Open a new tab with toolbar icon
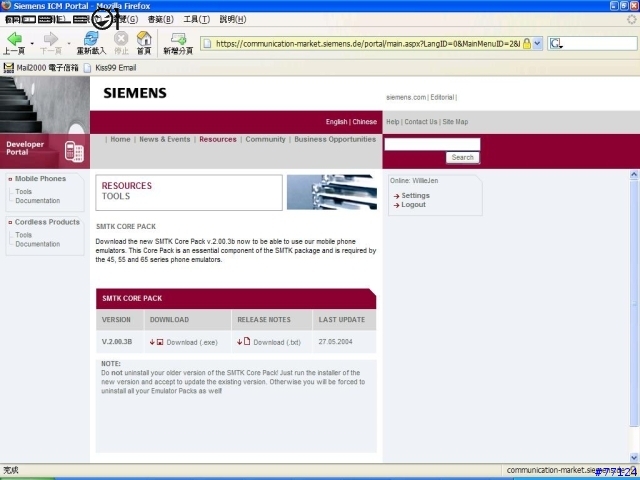 click(x=178, y=39)
